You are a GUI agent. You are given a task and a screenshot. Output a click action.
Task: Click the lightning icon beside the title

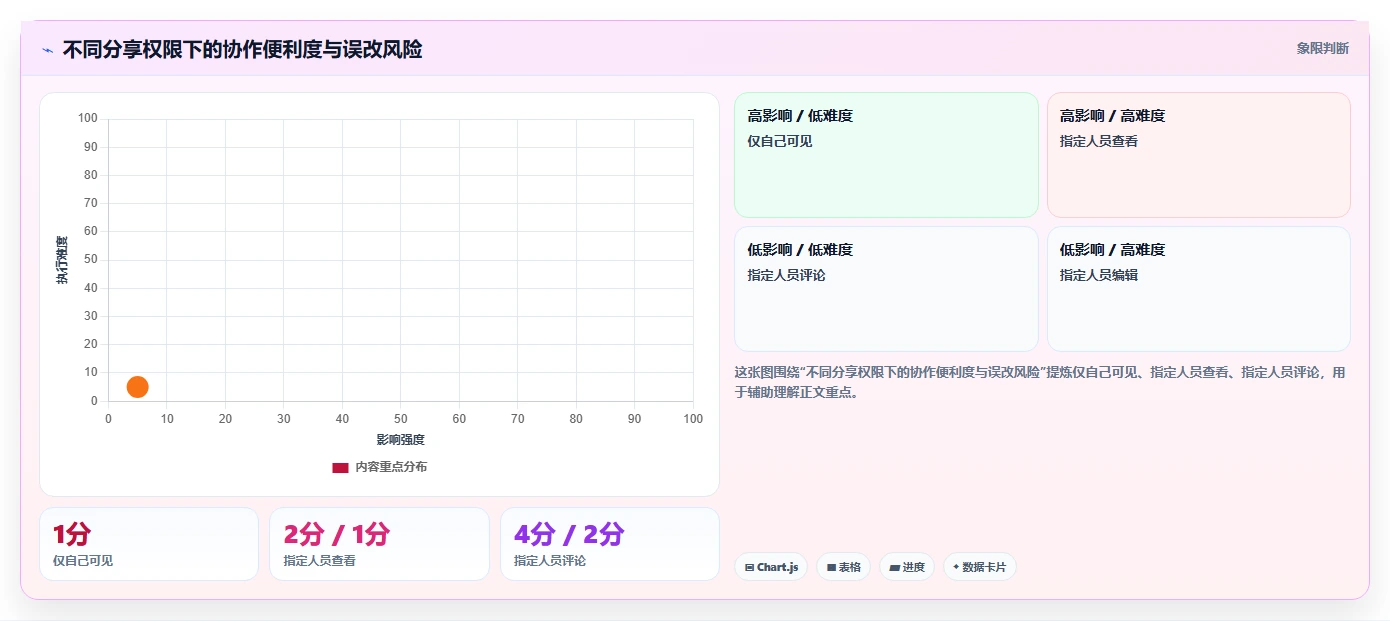pyautogui.click(x=47, y=50)
